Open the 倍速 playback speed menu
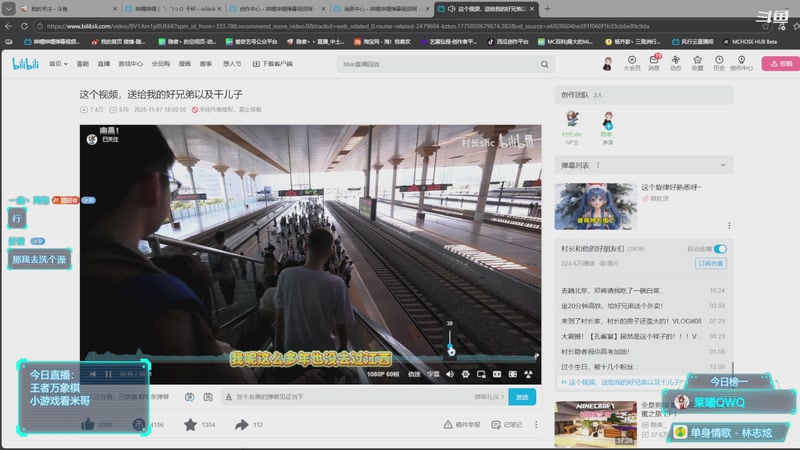The image size is (800, 450). pos(414,374)
